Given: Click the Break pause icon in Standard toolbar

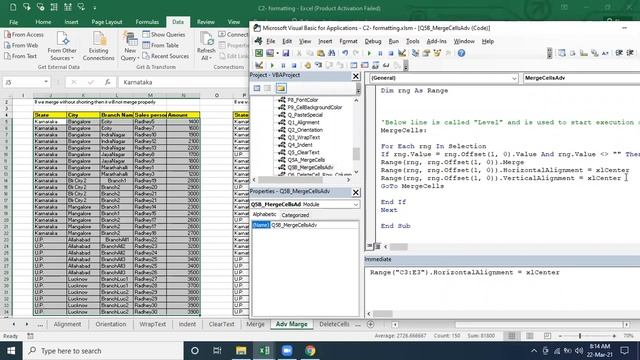Looking at the screenshot, I should (380, 53).
